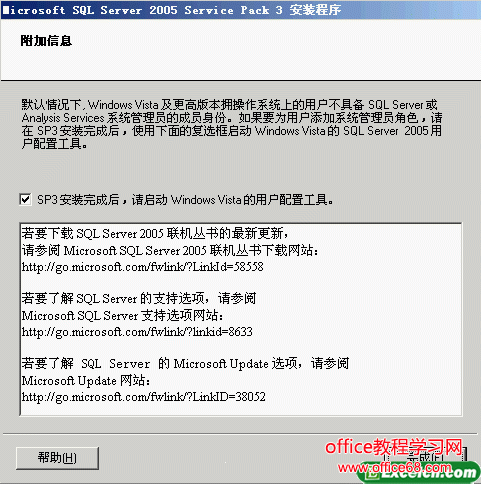Click the red office教程学习网 watermark text
The height and width of the screenshot is (484, 481).
[394, 447]
